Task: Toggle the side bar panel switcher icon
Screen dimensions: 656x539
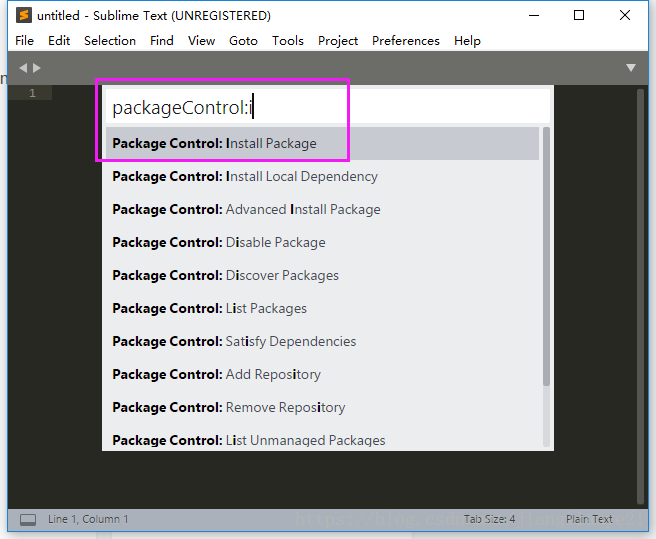Action: point(28,520)
